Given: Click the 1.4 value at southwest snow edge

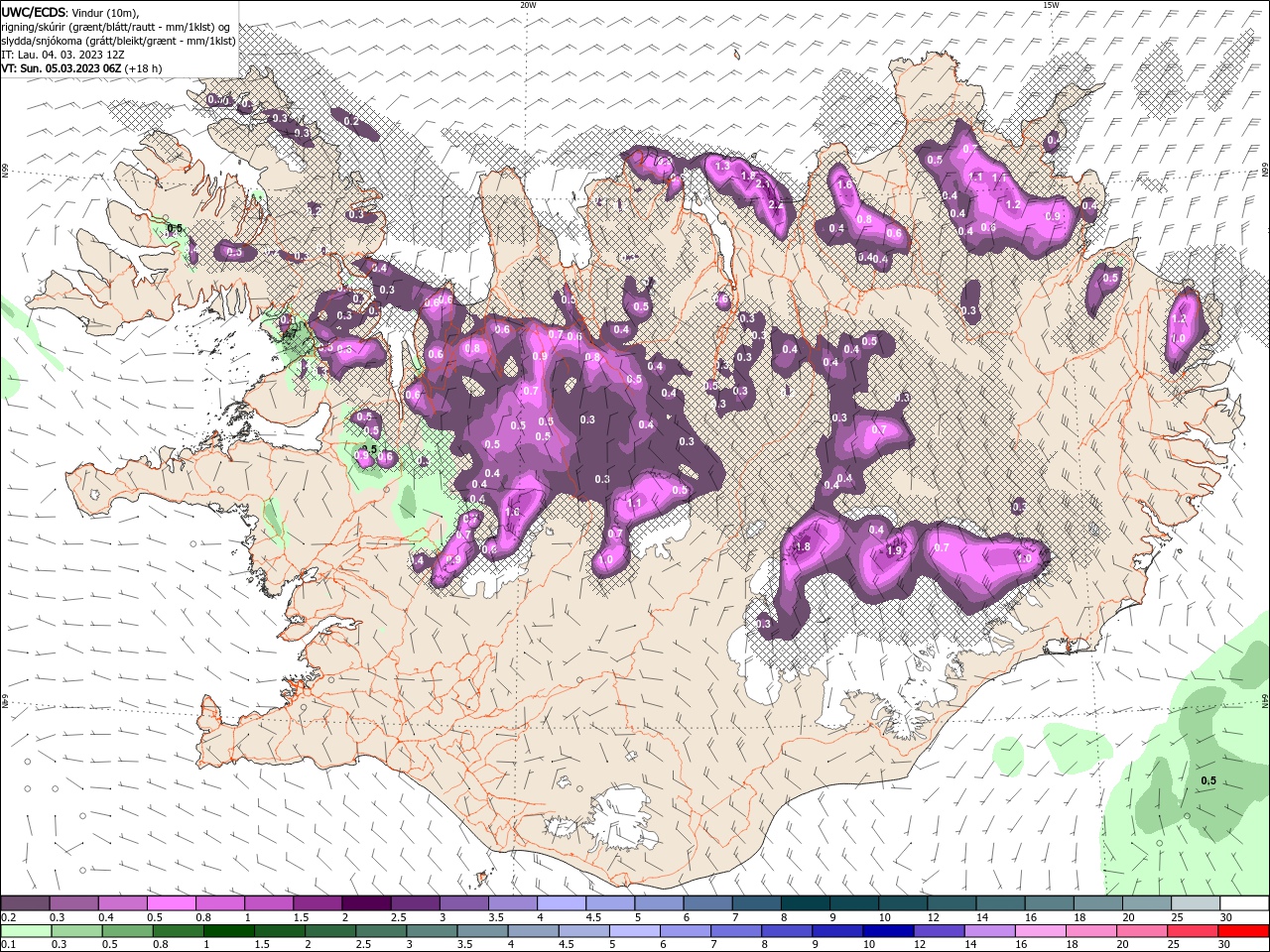Looking at the screenshot, I should click(417, 561).
